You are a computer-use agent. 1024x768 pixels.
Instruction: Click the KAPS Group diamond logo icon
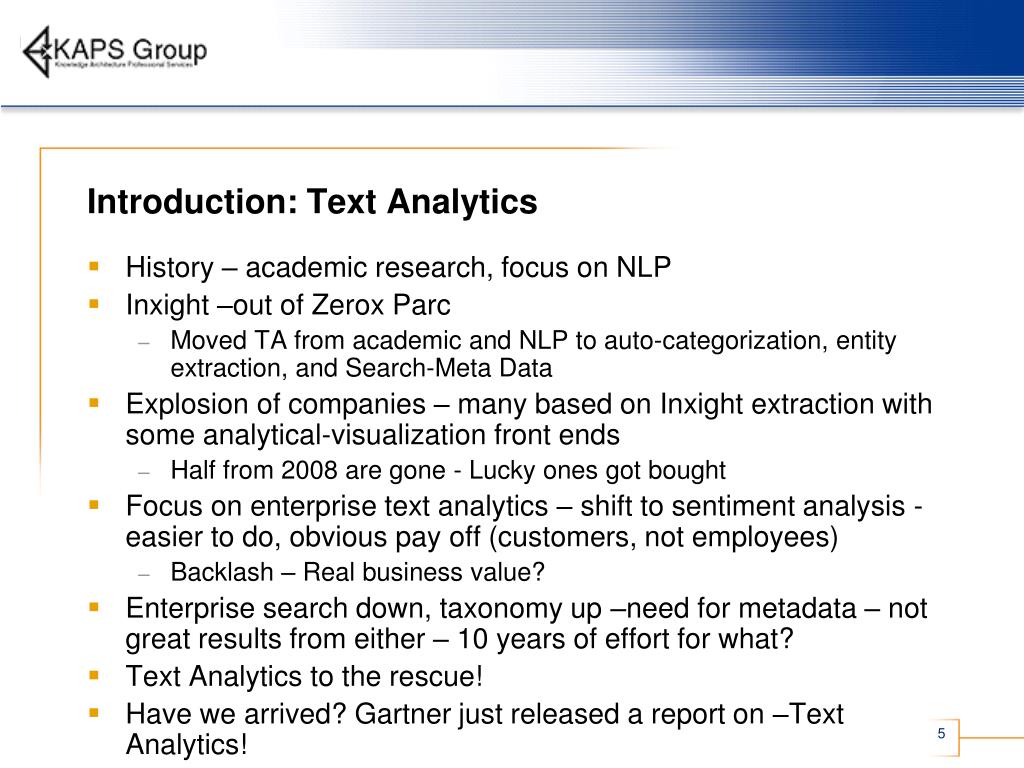click(37, 51)
